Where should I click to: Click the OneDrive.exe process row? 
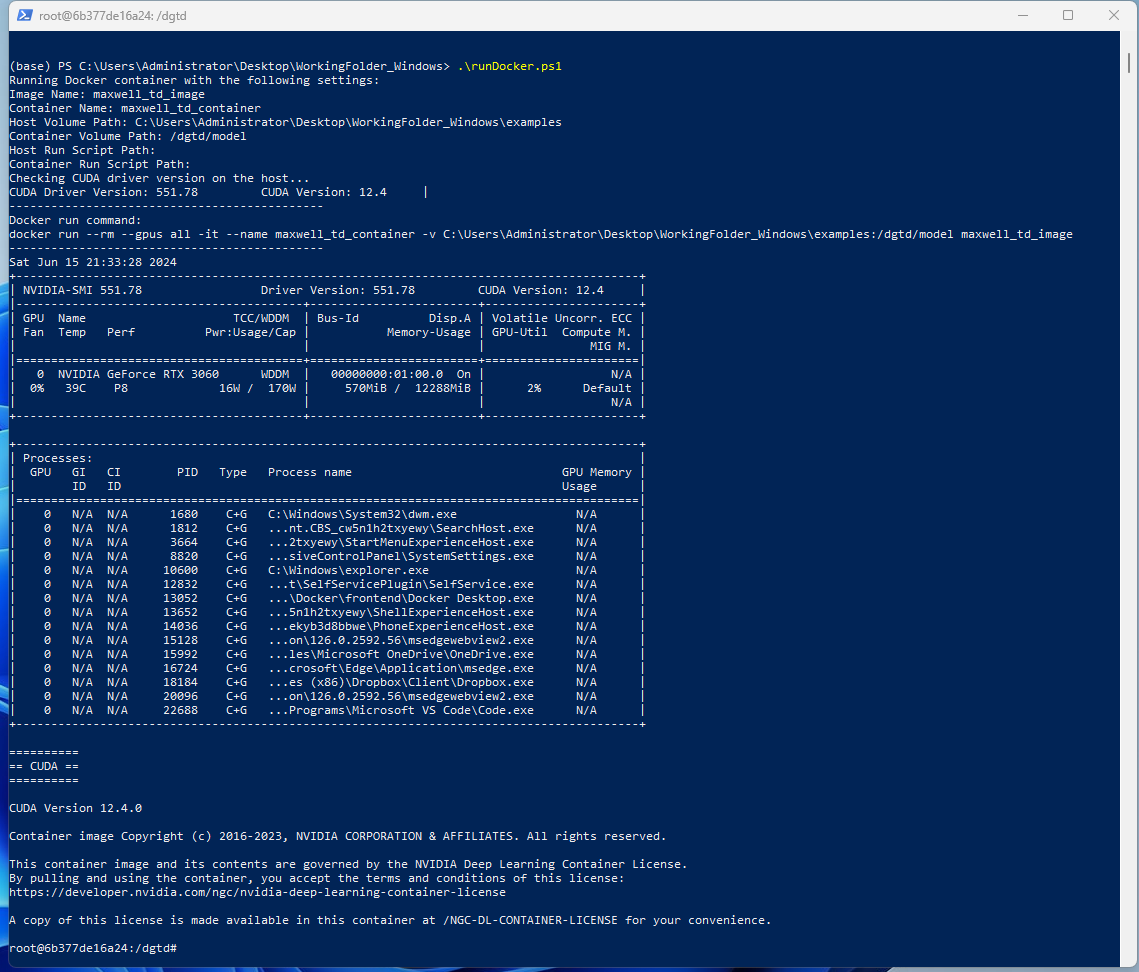[x=327, y=654]
